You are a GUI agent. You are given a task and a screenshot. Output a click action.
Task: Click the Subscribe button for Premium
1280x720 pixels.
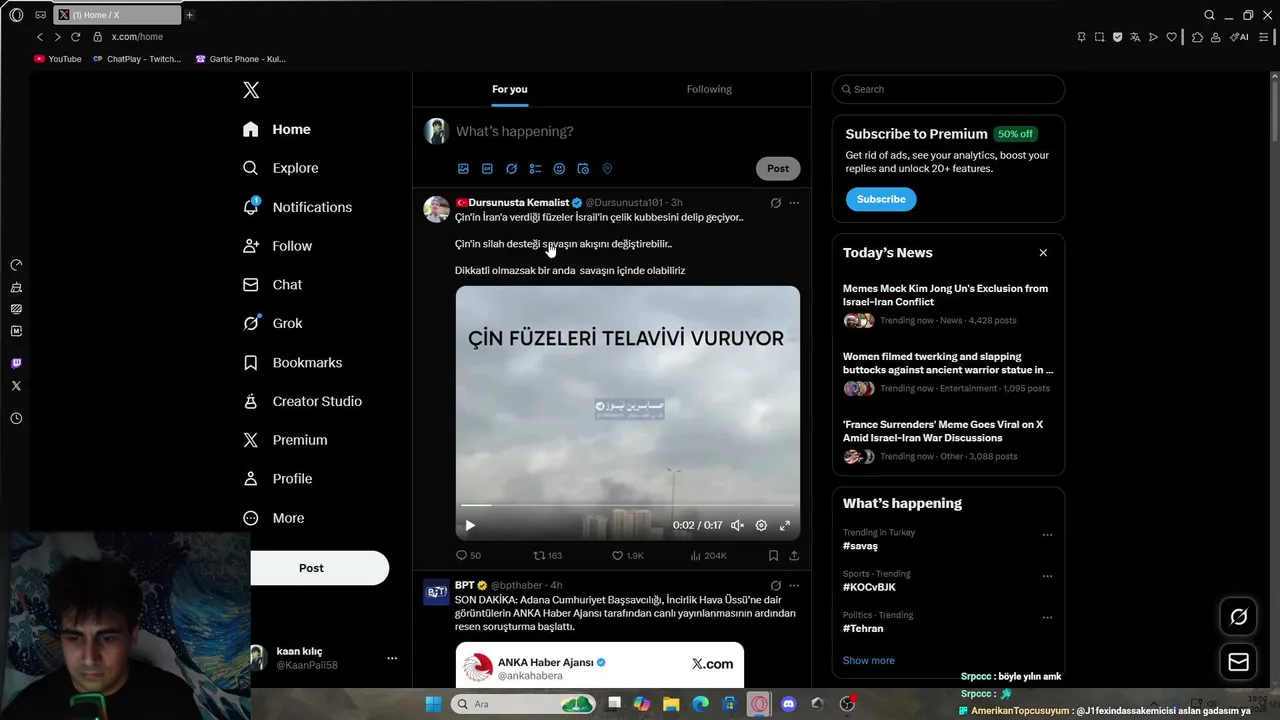[881, 199]
